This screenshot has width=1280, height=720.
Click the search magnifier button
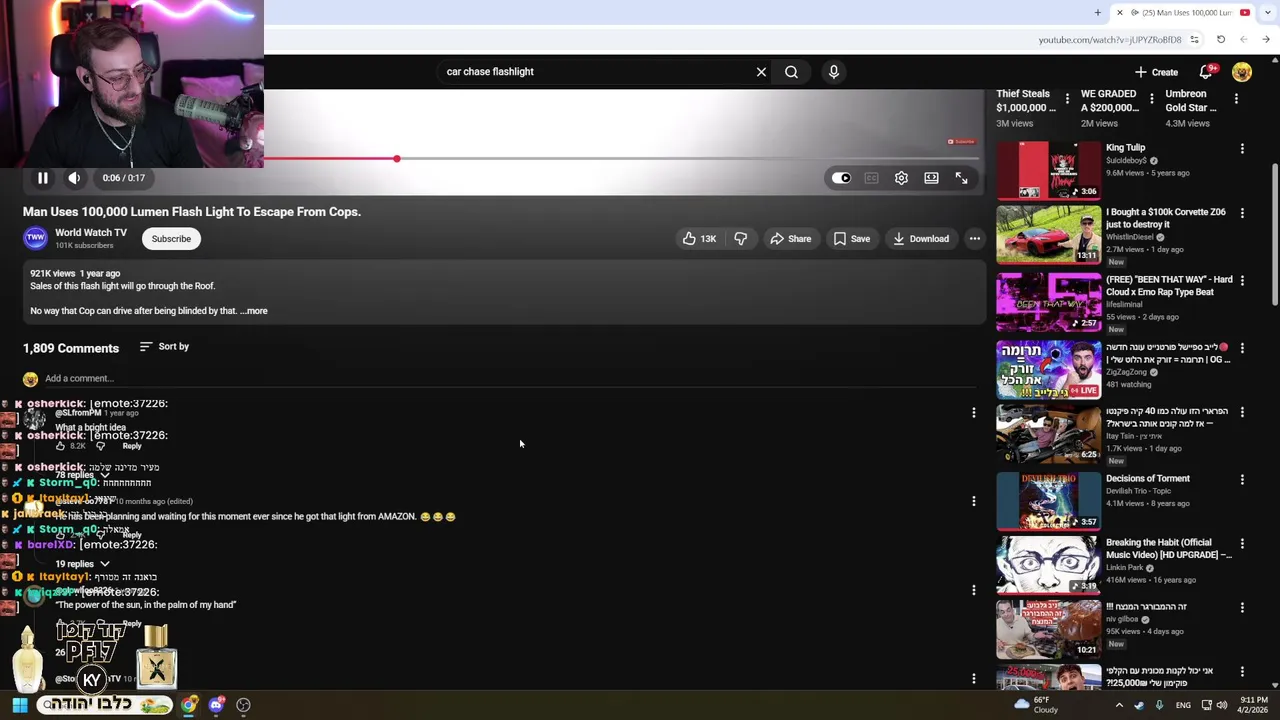pos(791,72)
